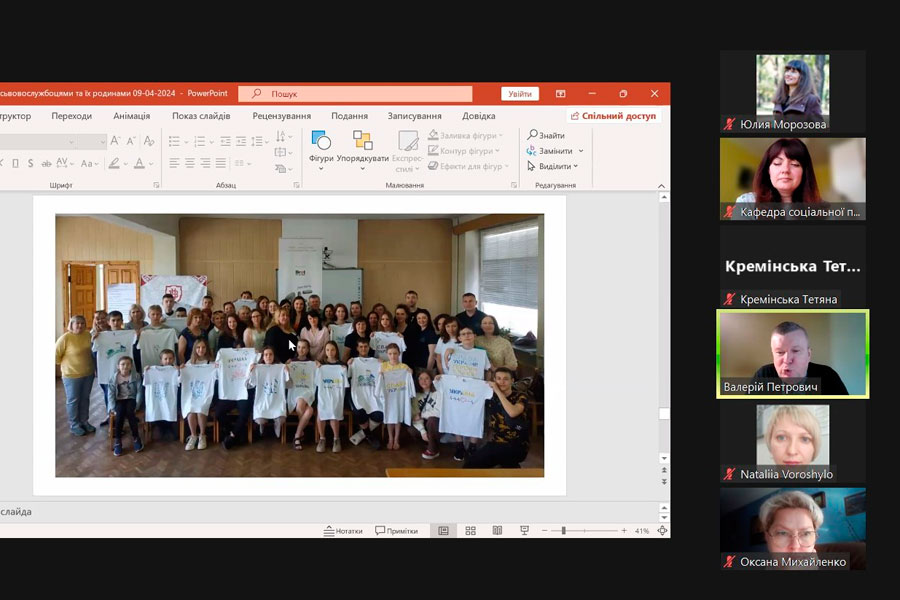Image resolution: width=900 pixels, height=600 pixels.
Task: Expand the Виділити dropdown
Action: point(578,166)
